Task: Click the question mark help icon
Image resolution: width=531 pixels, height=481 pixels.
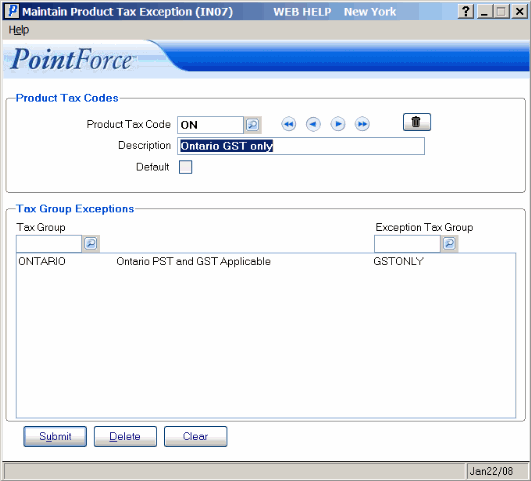Action: pos(466,12)
